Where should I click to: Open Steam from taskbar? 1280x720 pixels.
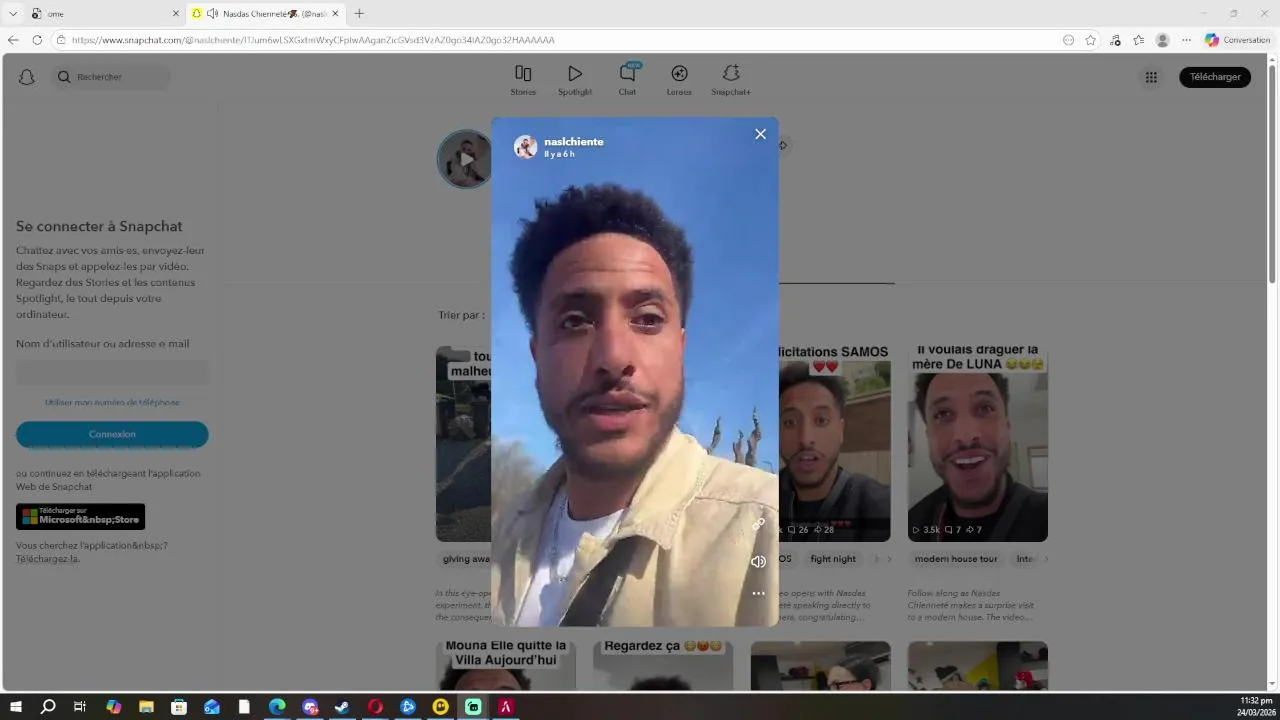342,707
